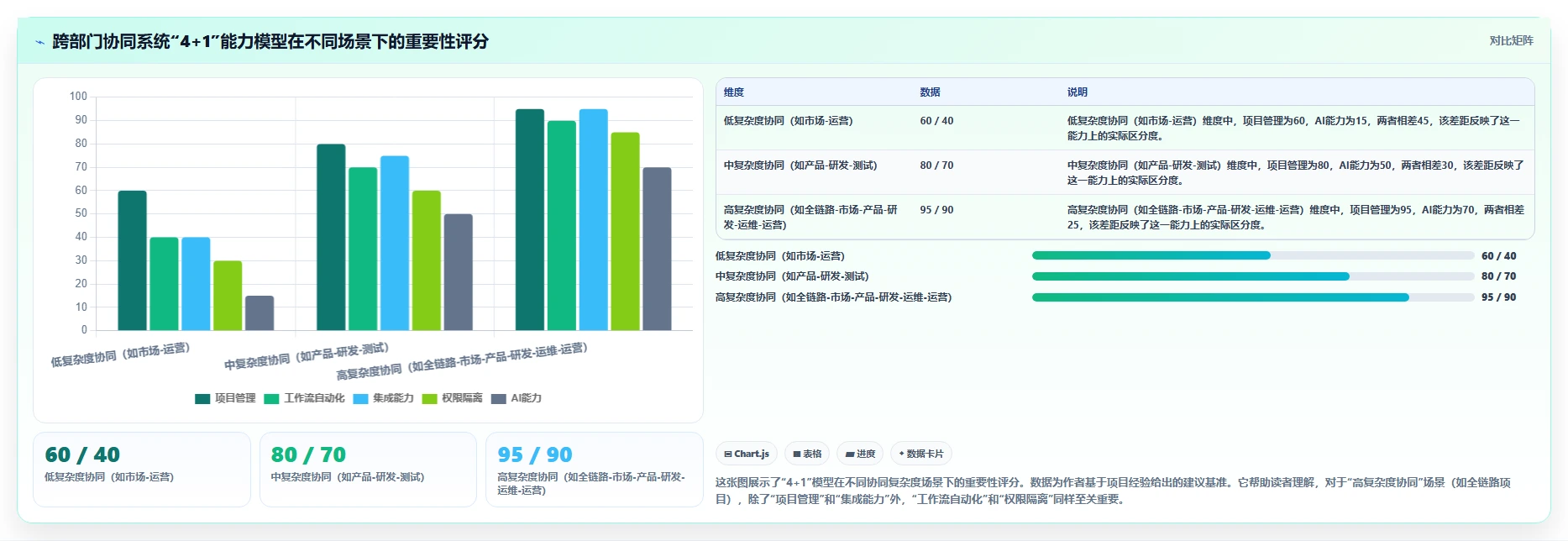The width and height of the screenshot is (1568, 541).
Task: Click the 高复杂度协同 progress bar showing 95 / 90
Action: pos(1253,297)
